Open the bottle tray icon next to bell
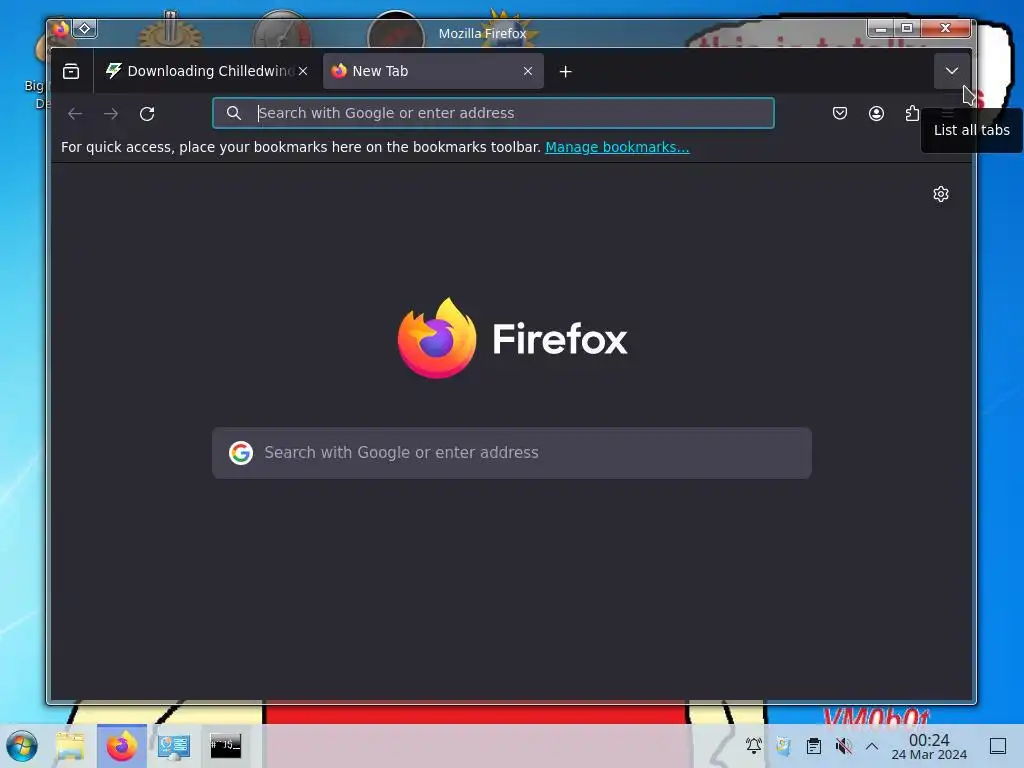 (784, 746)
